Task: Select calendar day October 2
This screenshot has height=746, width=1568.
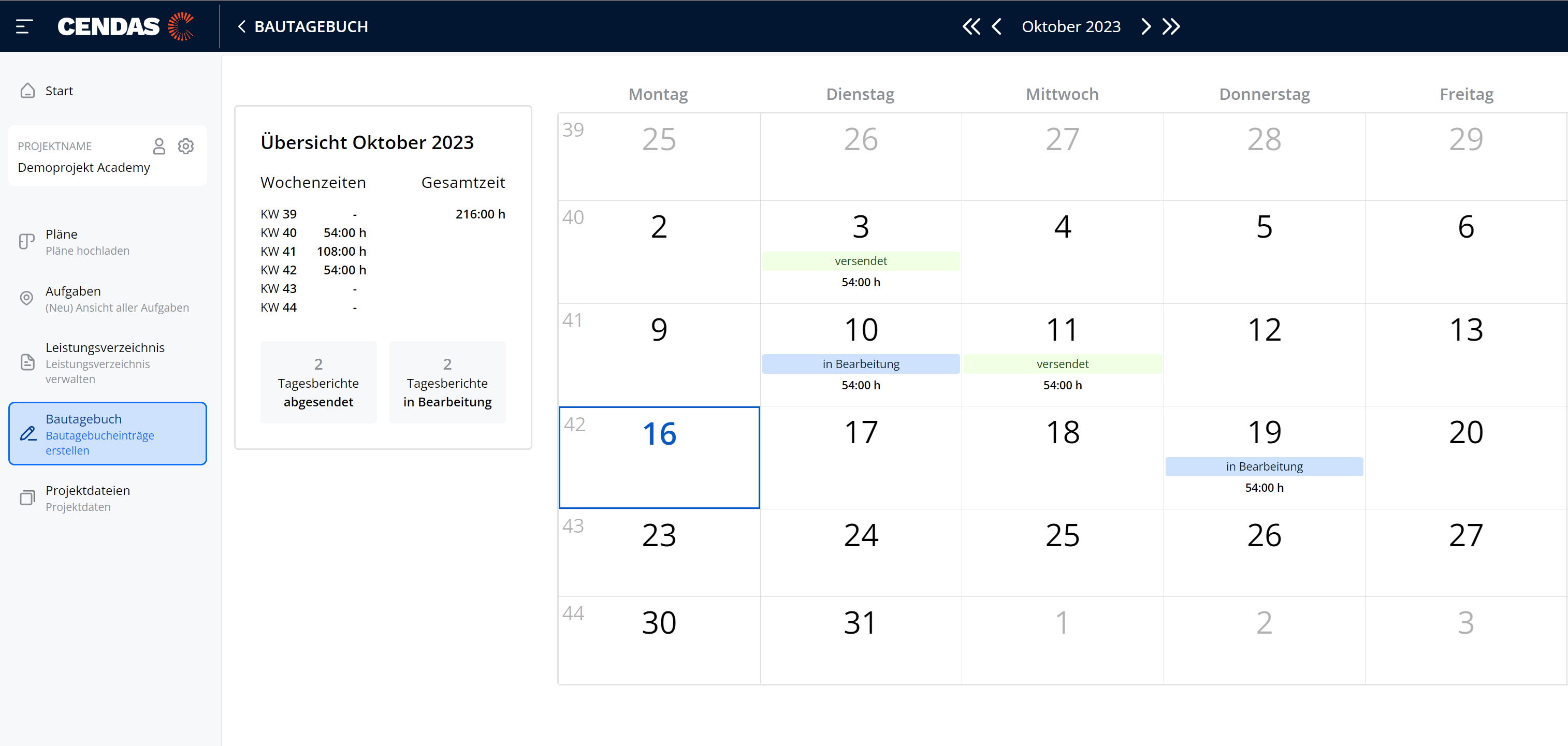Action: tap(659, 252)
